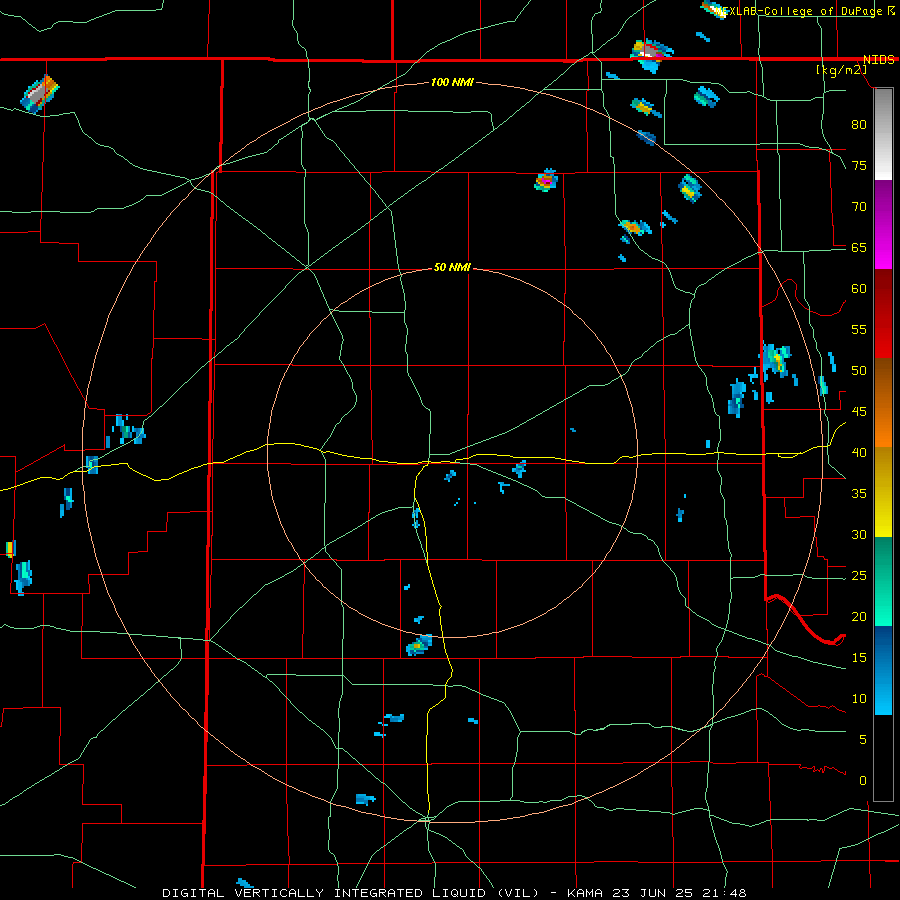Viewport: 900px width, 900px height.
Task: Click the 100 NMI range ring label
Action: tap(452, 83)
